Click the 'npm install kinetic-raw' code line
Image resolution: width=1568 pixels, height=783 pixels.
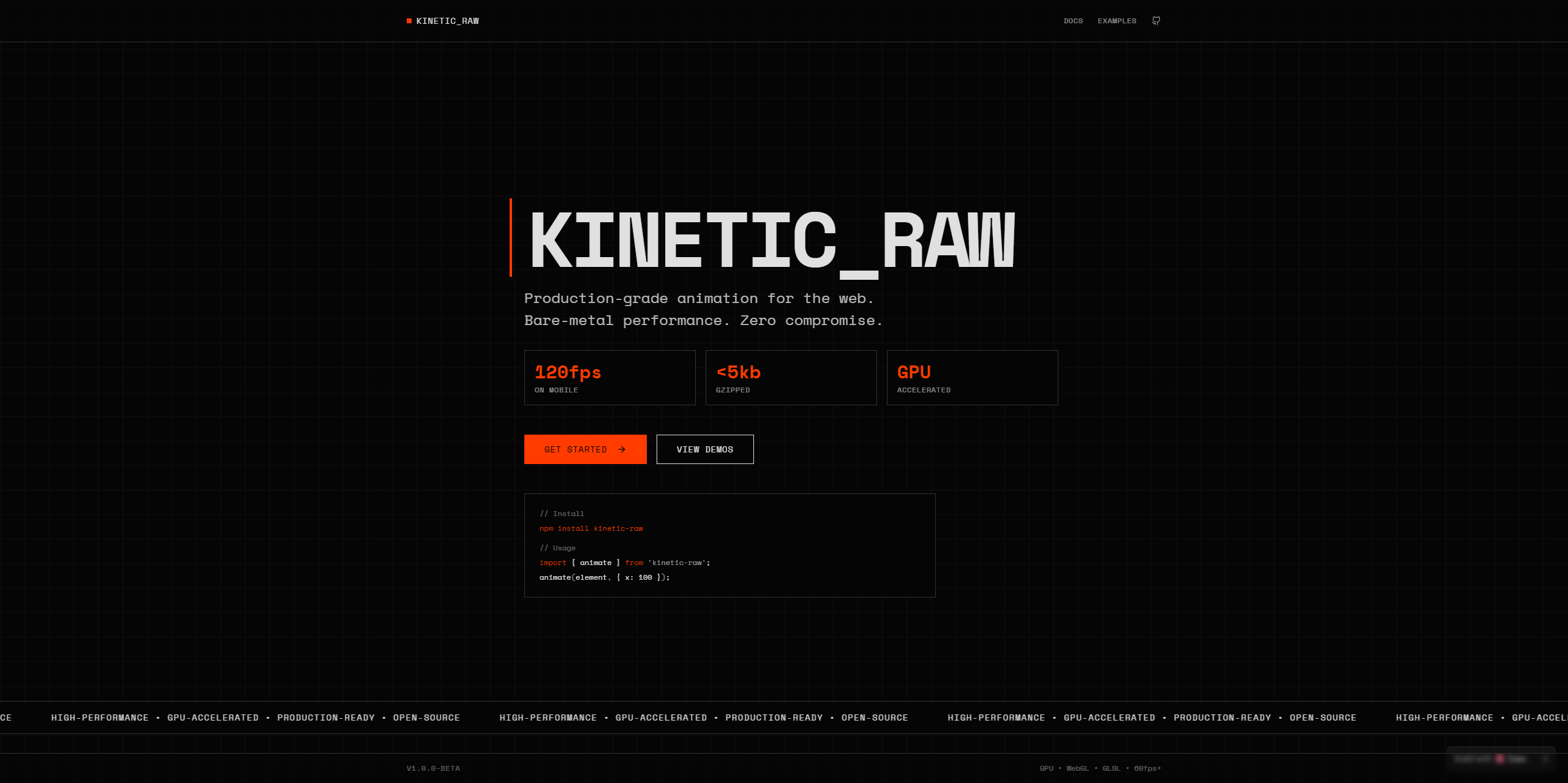point(591,528)
